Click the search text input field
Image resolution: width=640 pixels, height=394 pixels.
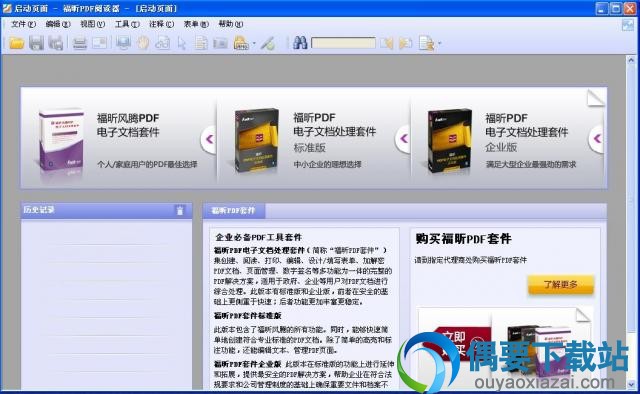[x=343, y=42]
